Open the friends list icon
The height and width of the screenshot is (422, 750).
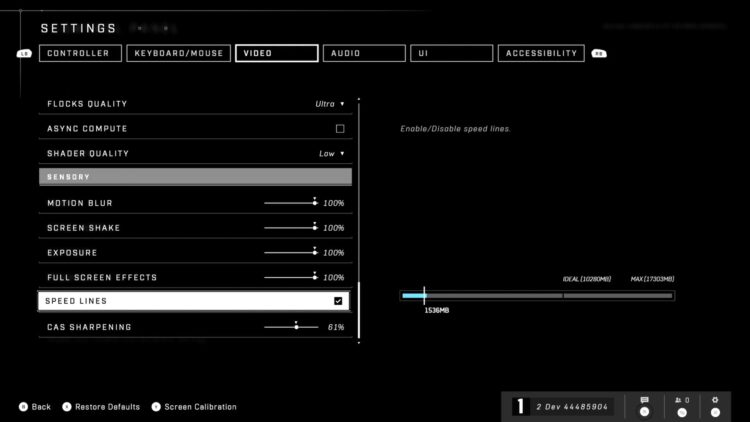tap(680, 400)
